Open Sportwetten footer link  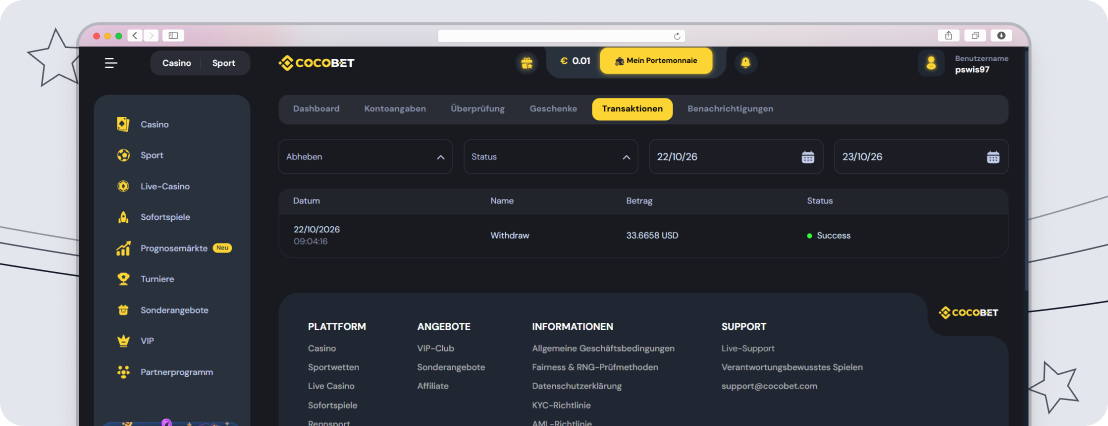tap(334, 367)
